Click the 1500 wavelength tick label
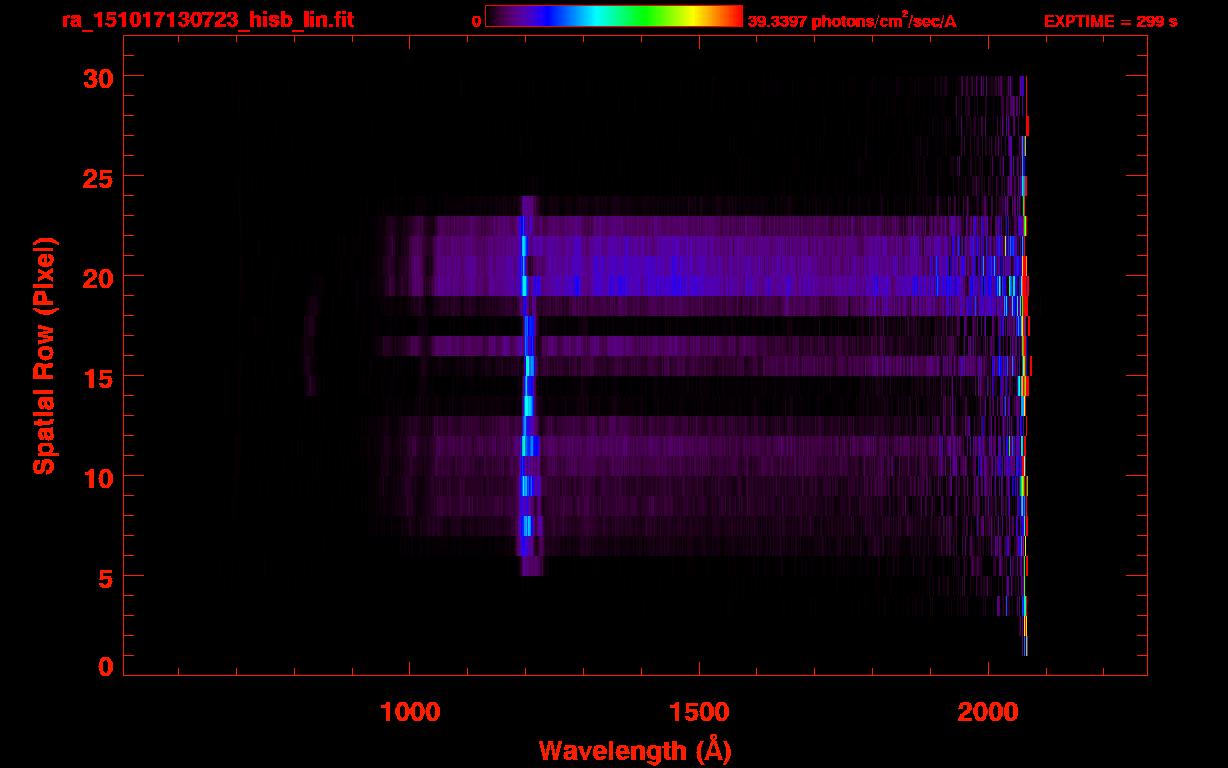1228x768 pixels. click(x=699, y=711)
